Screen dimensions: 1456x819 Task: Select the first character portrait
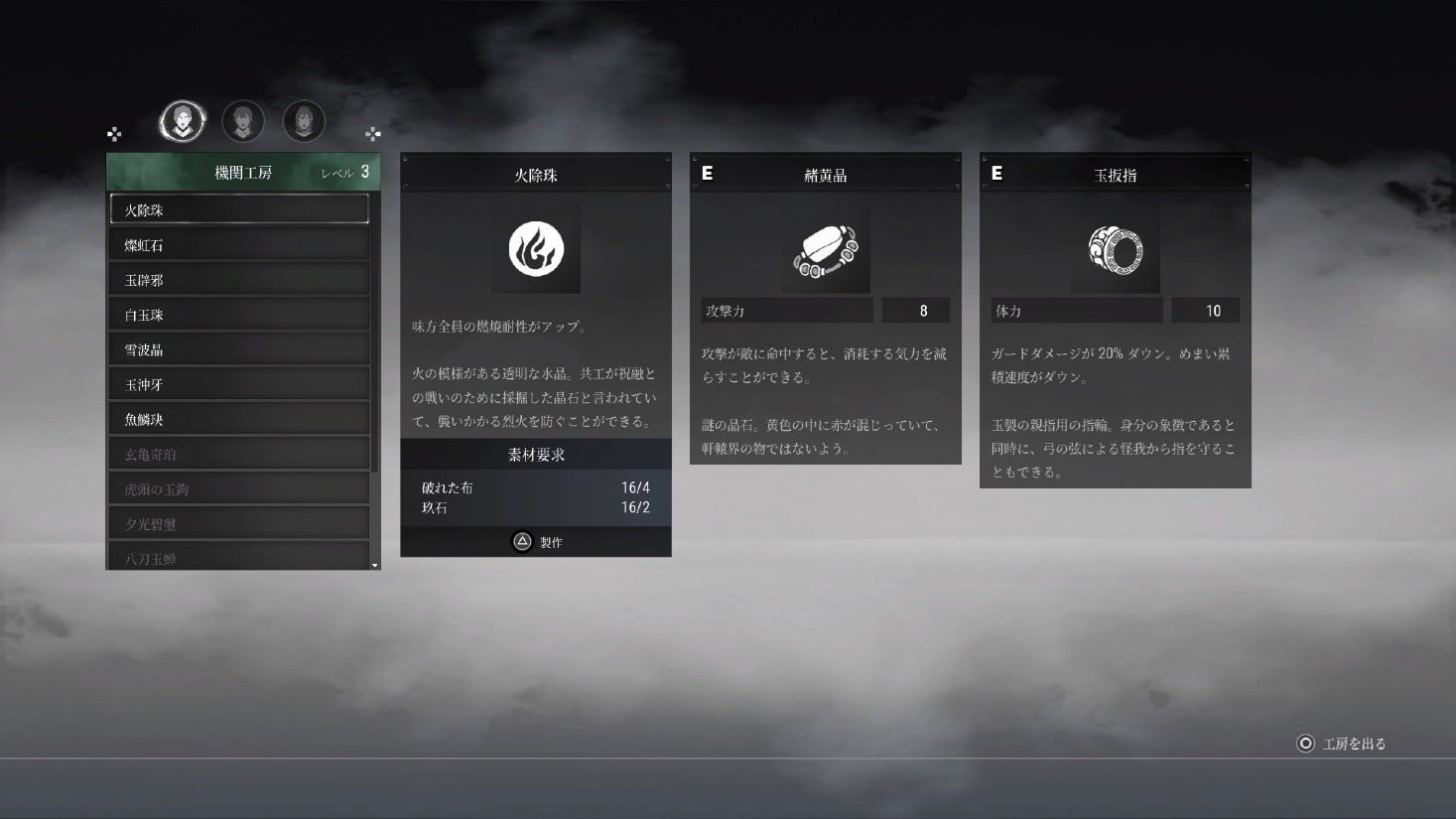(183, 121)
